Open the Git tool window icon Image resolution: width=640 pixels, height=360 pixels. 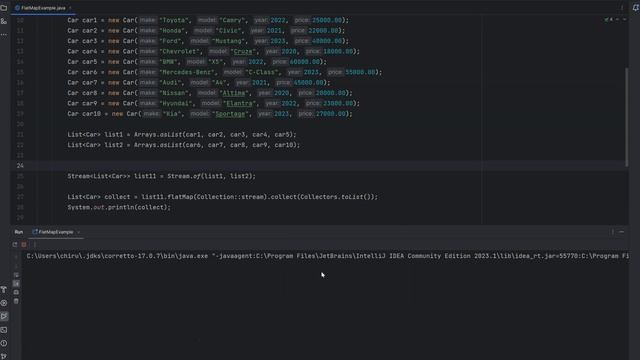4,356
